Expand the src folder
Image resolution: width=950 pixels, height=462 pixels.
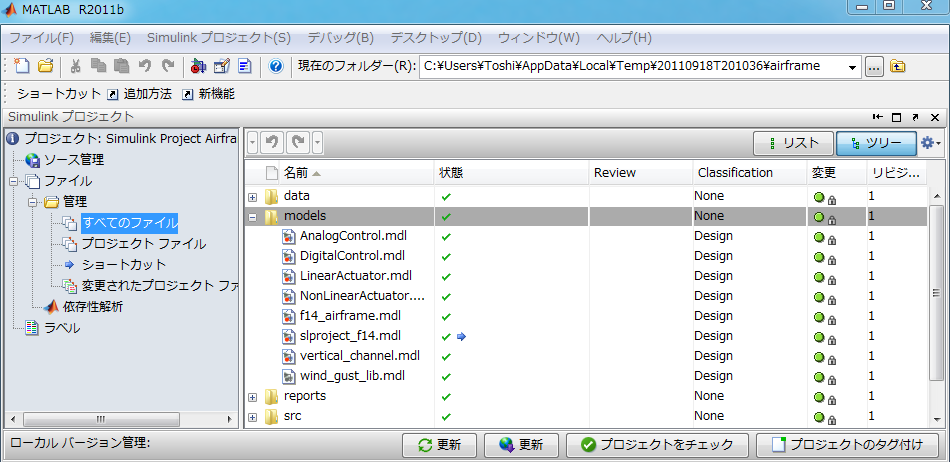[x=253, y=417]
